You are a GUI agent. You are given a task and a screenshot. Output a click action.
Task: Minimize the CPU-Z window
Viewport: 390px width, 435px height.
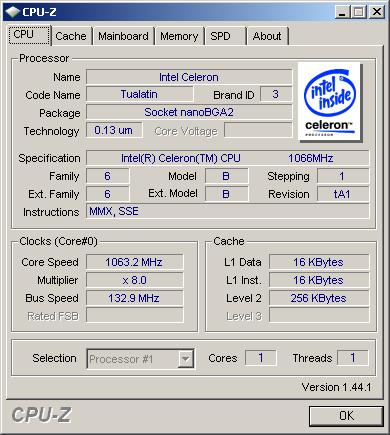click(x=342, y=12)
